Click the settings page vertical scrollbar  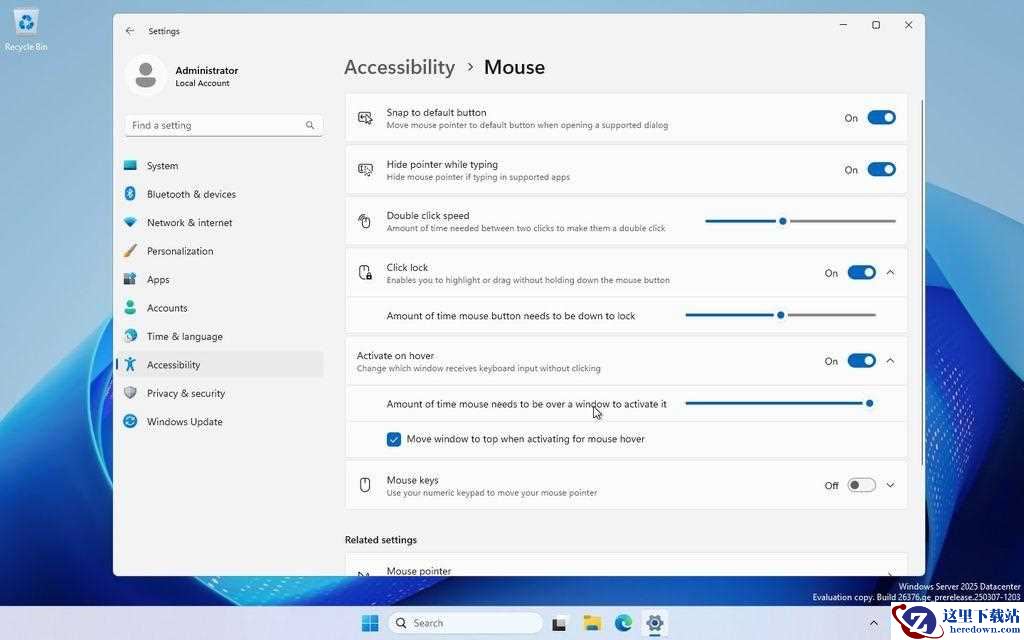[922, 282]
